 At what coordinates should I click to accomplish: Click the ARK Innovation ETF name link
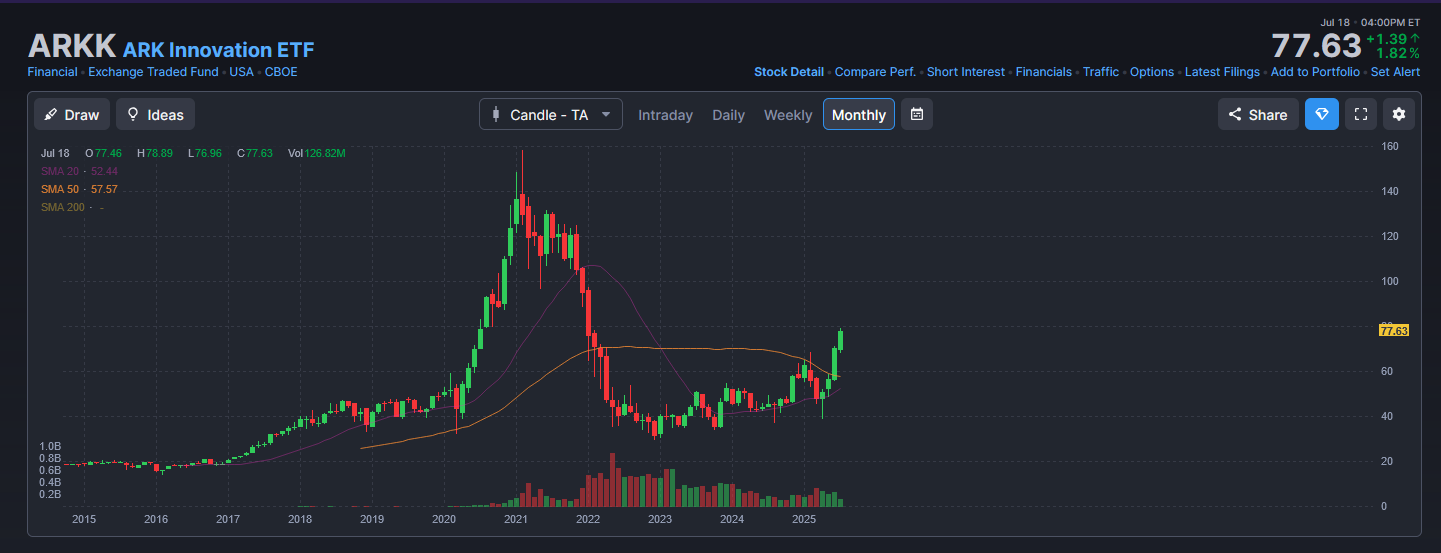[x=218, y=49]
